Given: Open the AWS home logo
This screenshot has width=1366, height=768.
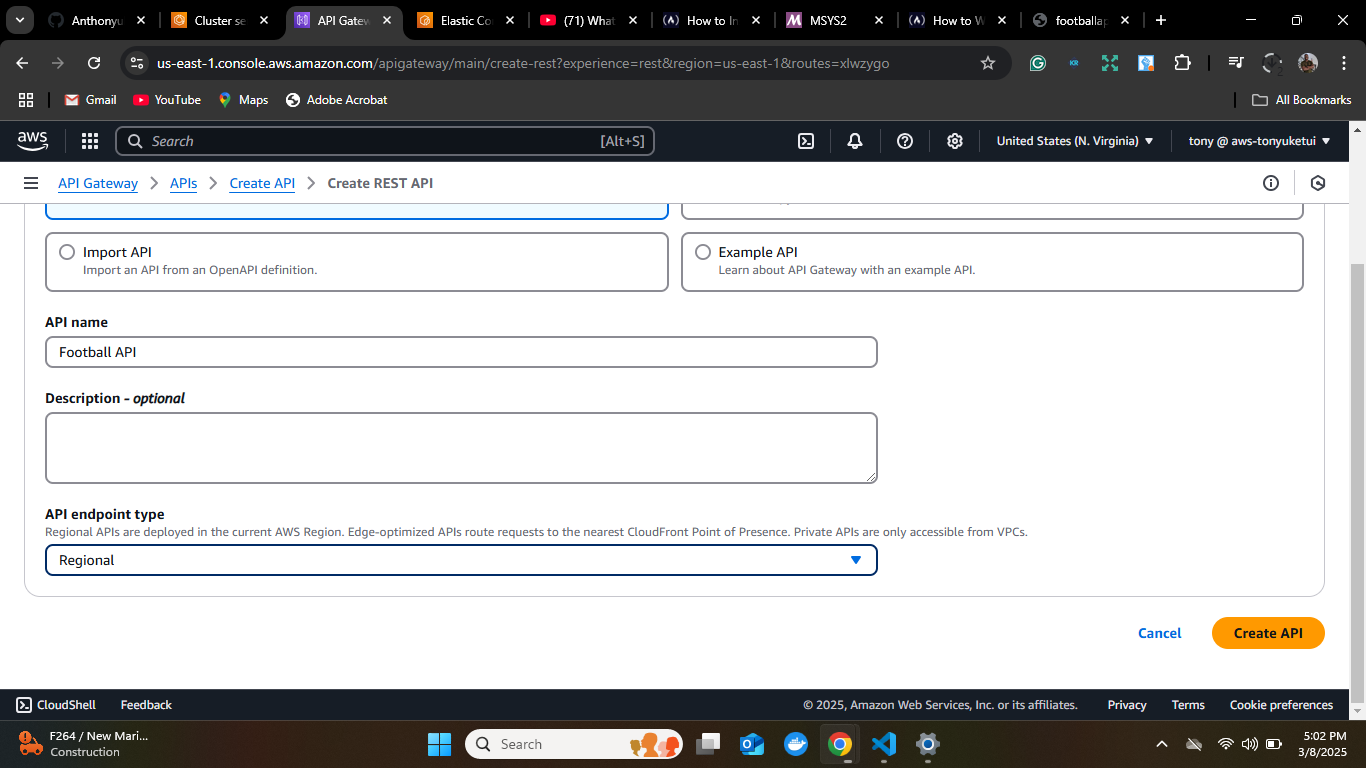Looking at the screenshot, I should click(32, 142).
